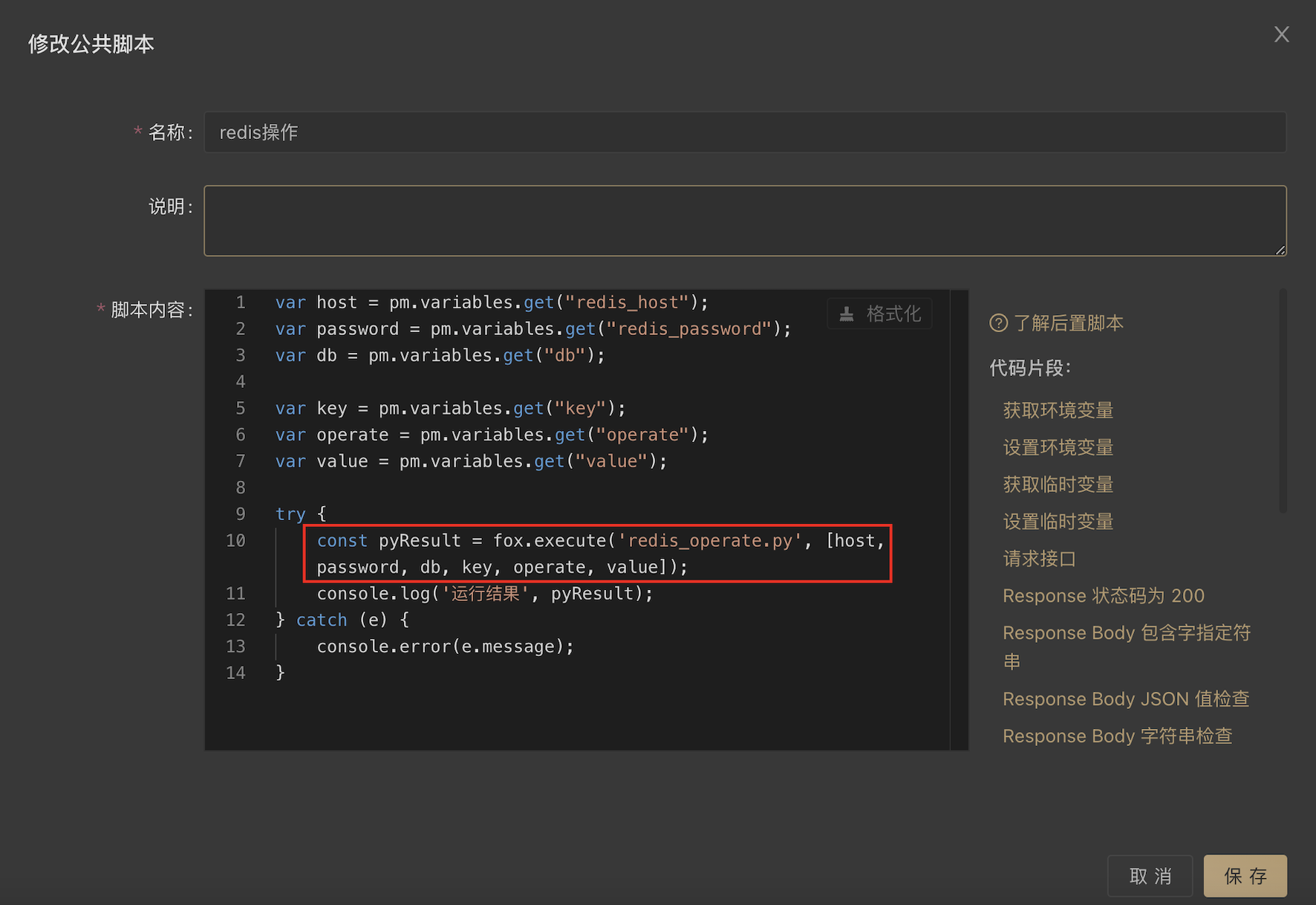Click the question mark help icon

[x=998, y=323]
